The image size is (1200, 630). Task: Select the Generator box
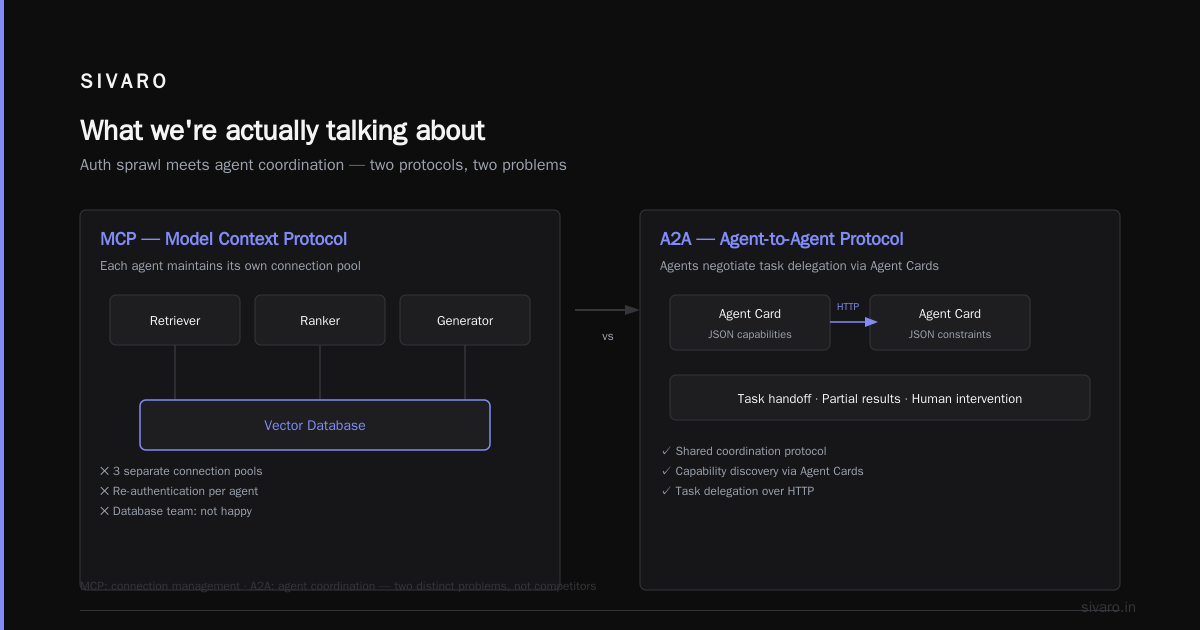click(465, 320)
